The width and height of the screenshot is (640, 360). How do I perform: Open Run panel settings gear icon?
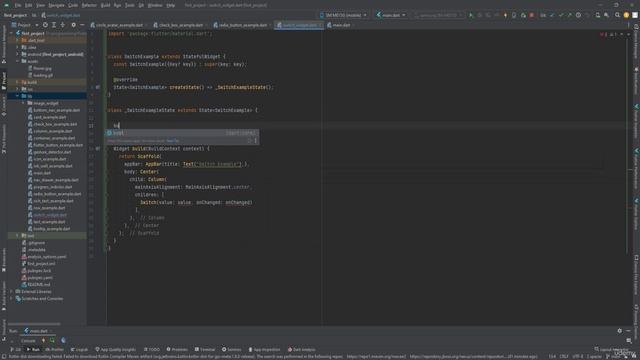point(620,331)
